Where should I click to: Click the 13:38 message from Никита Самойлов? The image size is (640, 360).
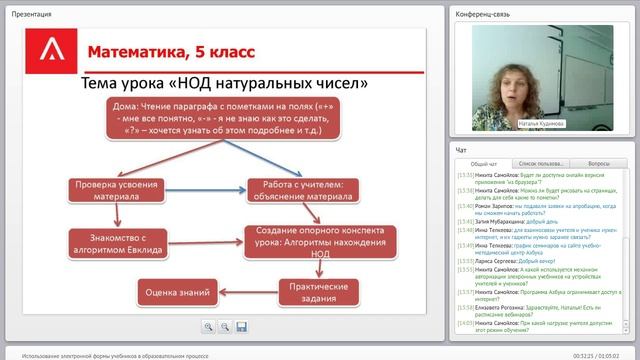coord(538,194)
